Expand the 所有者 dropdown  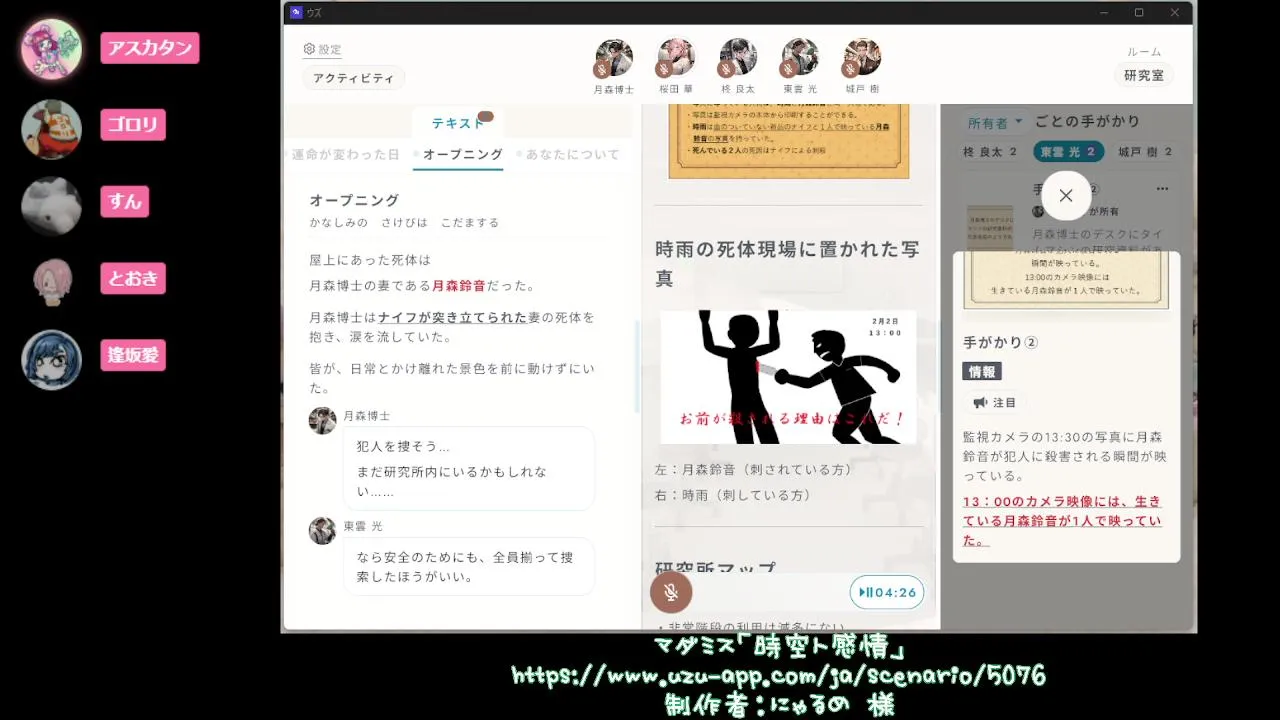[995, 123]
